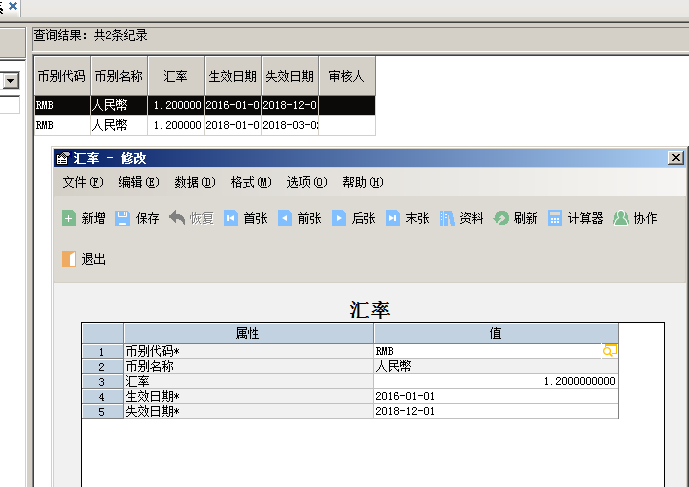Go to next record with 后张
Screen dimensions: 689x487
click(339, 218)
